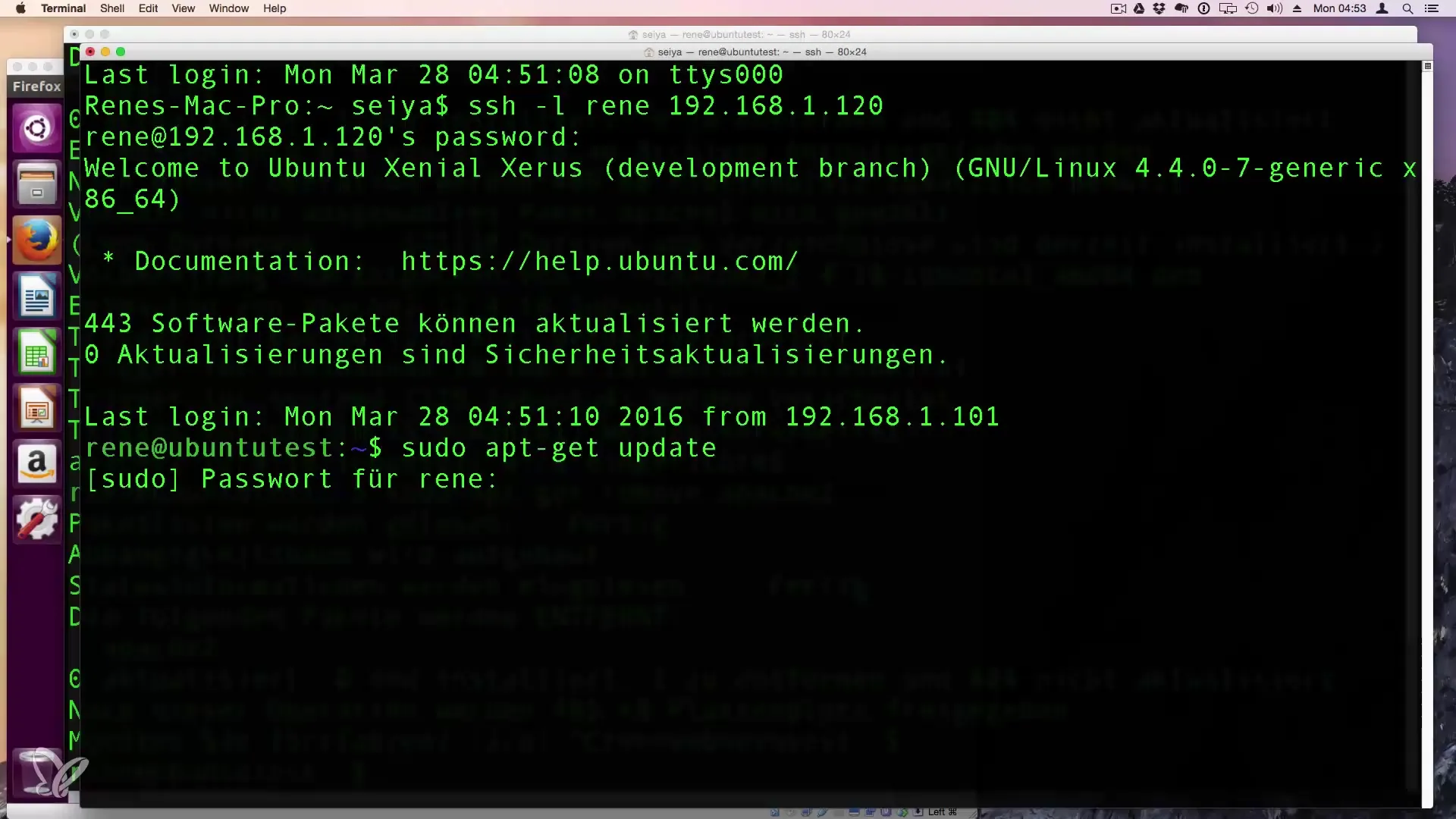The image size is (1456, 819).
Task: Click the '0 Aktualisierungen sind Sicherheitsaktualisierungen.' line
Action: [x=516, y=354]
